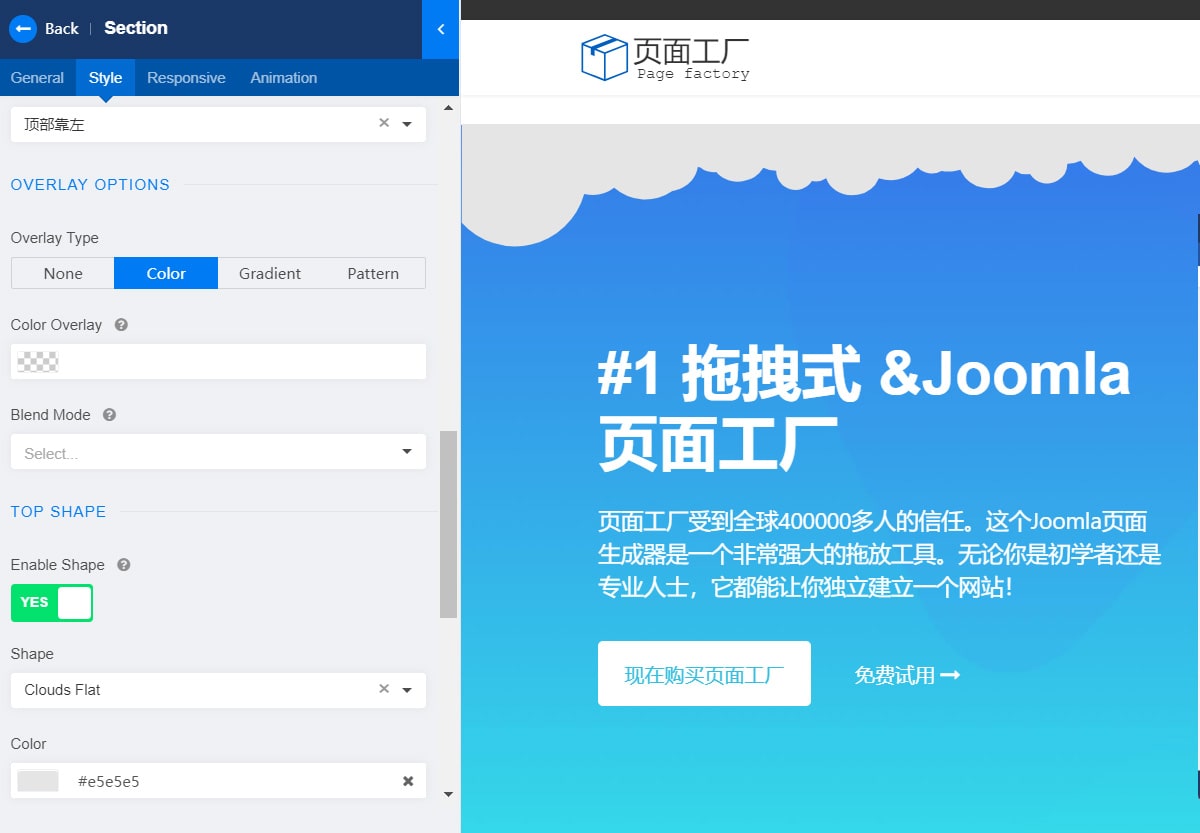This screenshot has width=1200, height=833.
Task: Click the 页面工厂 Page factory logo
Action: click(x=665, y=58)
